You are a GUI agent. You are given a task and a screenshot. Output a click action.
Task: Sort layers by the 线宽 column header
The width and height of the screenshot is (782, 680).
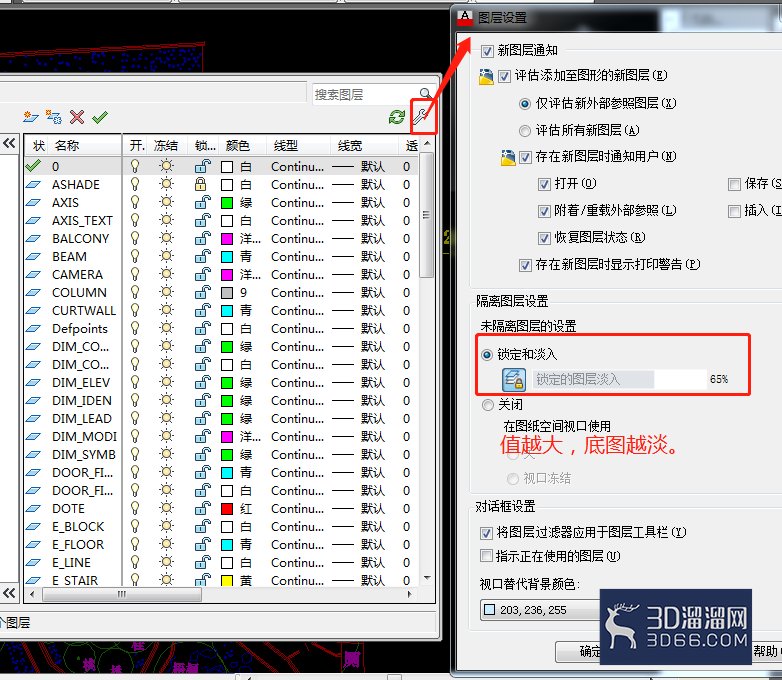(350, 146)
